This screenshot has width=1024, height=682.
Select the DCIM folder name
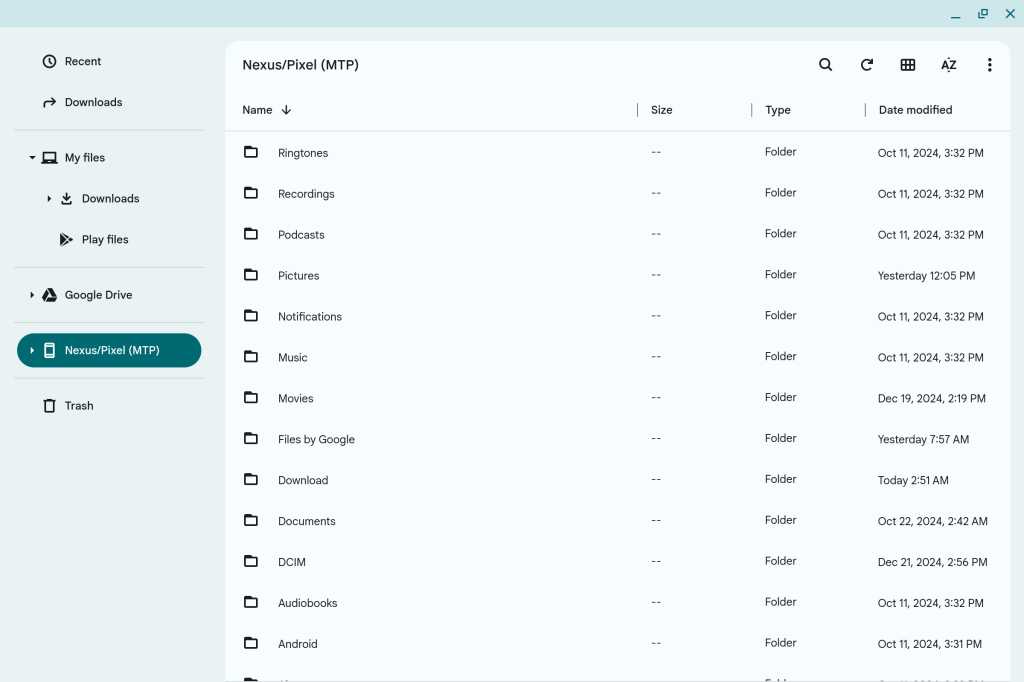tap(292, 562)
